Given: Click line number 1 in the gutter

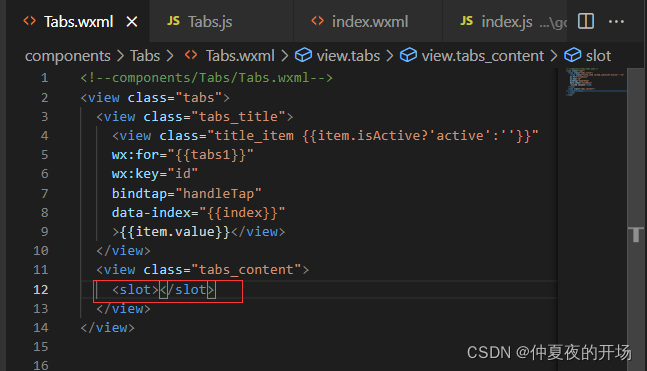Looking at the screenshot, I should point(45,78).
